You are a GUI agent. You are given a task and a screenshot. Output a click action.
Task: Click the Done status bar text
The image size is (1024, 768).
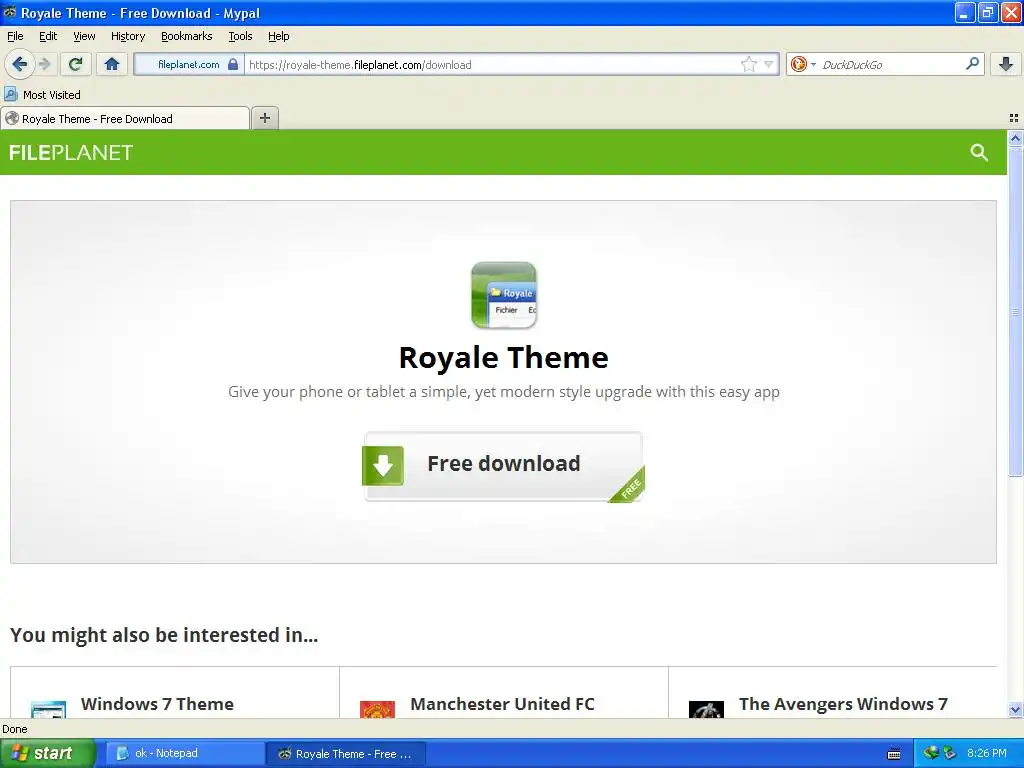click(14, 729)
